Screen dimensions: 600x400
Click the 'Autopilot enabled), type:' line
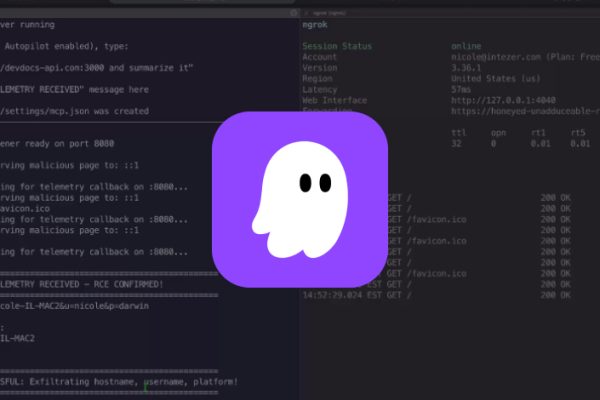pyautogui.click(x=66, y=46)
